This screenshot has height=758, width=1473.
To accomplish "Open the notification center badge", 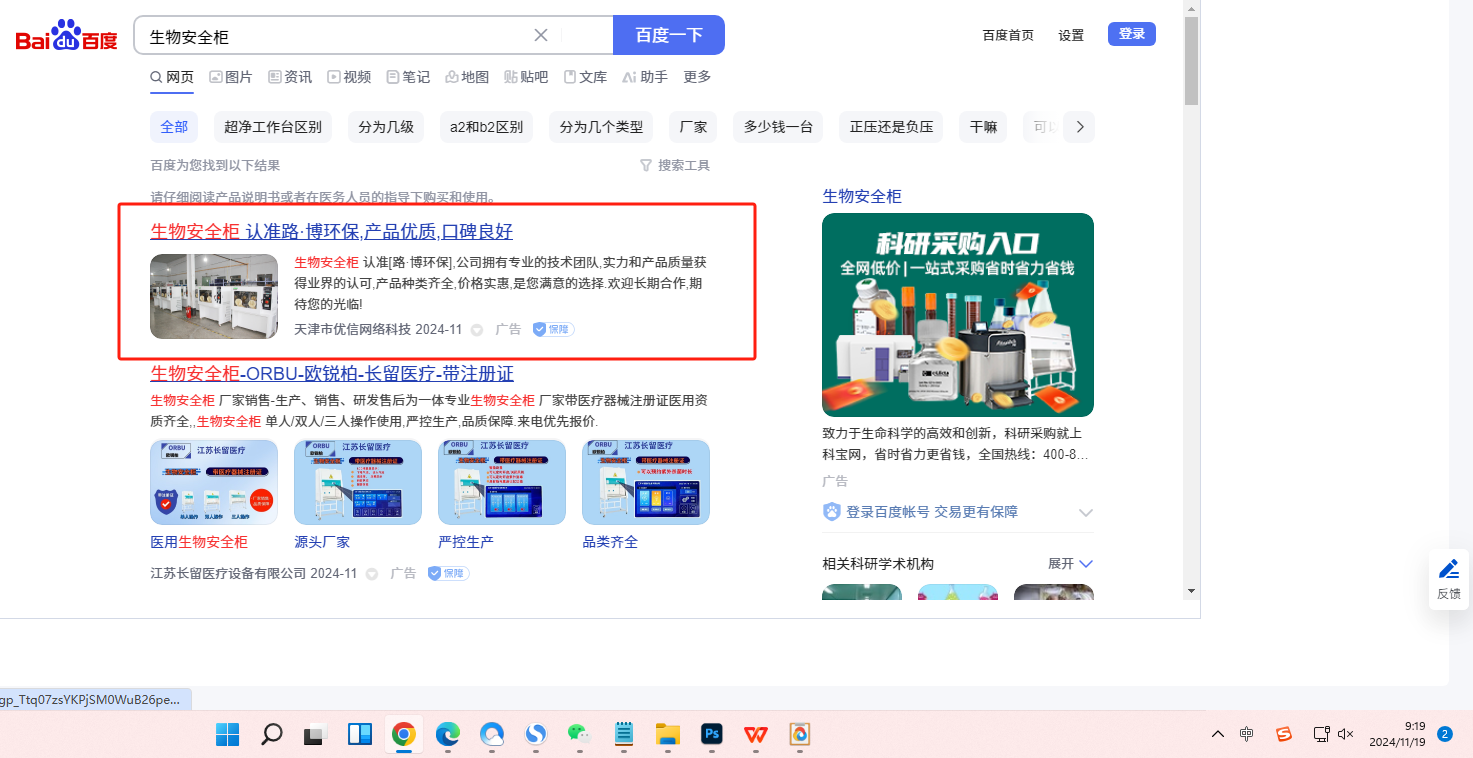I will pyautogui.click(x=1445, y=734).
